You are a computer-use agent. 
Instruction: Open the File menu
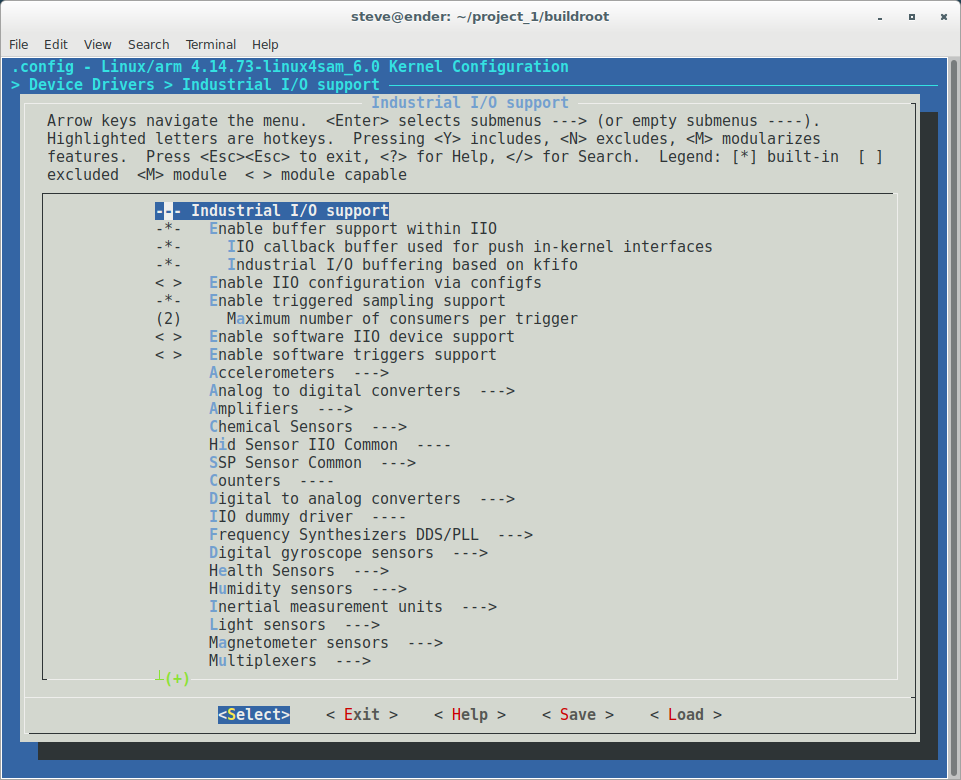tap(18, 44)
